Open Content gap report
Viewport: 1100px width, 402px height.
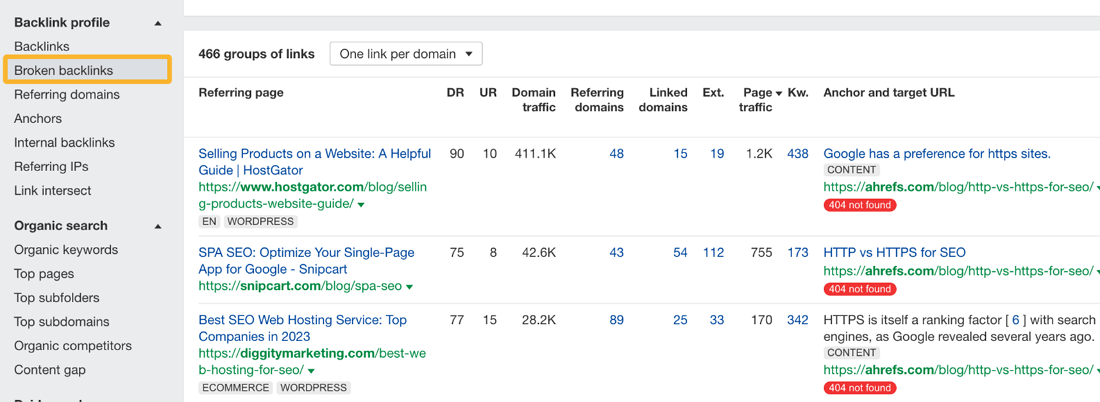coord(50,370)
